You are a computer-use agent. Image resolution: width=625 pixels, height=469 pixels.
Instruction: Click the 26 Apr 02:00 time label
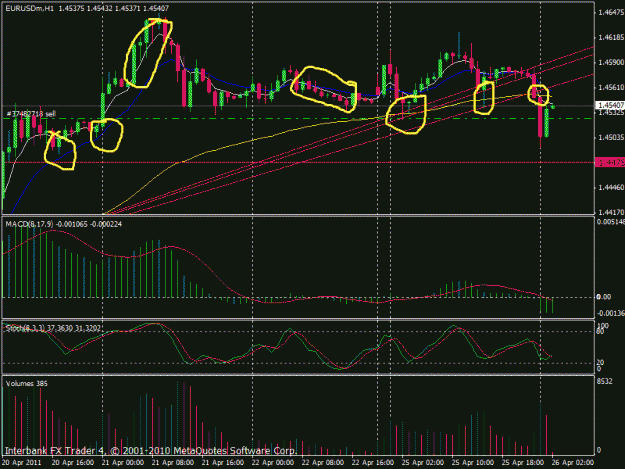572,463
